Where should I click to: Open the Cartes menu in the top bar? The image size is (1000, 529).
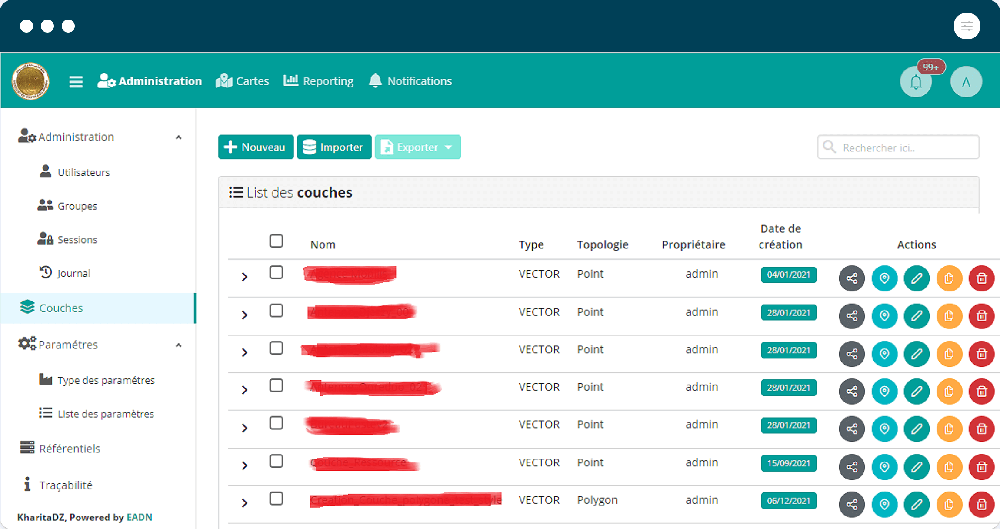tap(242, 81)
